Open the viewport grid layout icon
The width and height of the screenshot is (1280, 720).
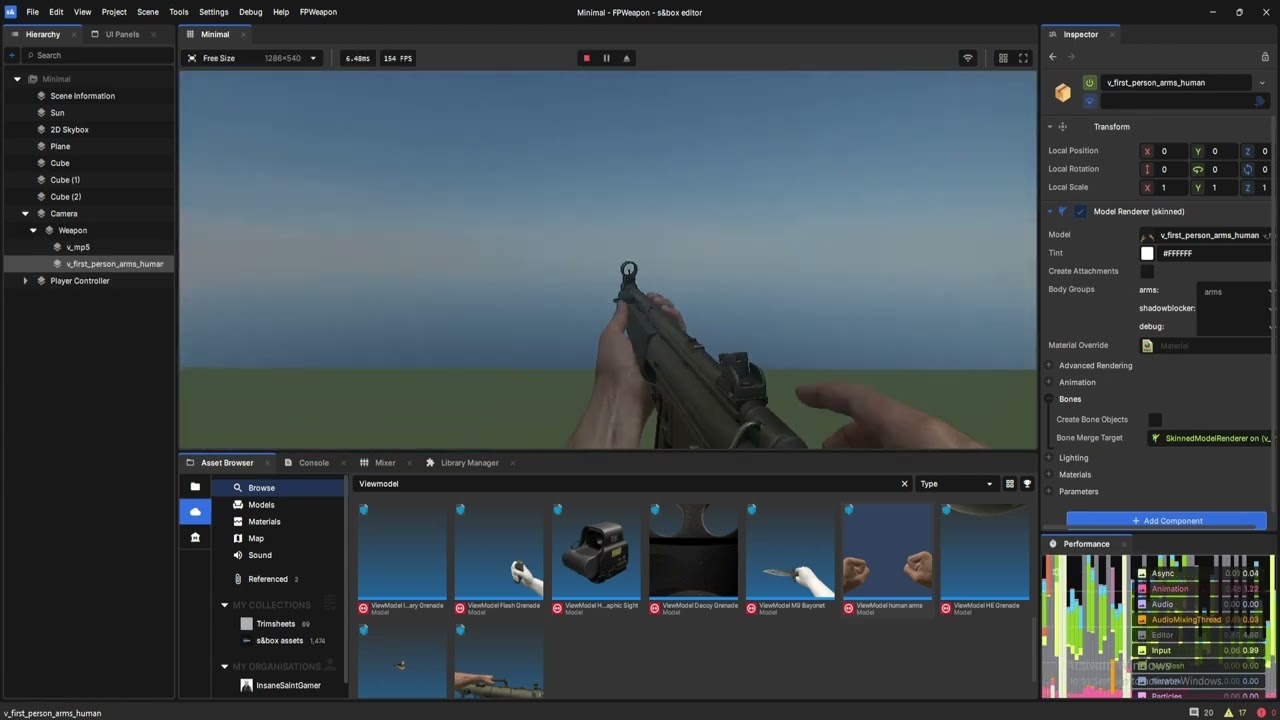[x=1003, y=58]
